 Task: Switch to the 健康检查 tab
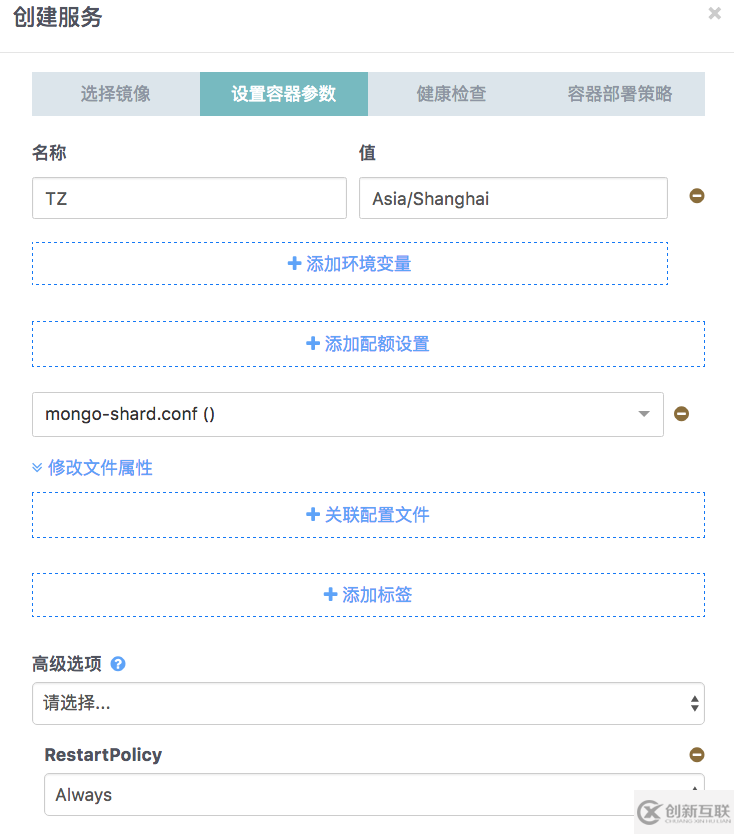451,94
